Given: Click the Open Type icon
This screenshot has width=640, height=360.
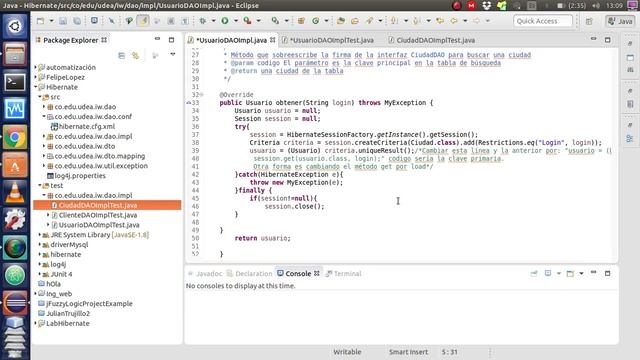Looking at the screenshot, I should 340,21.
